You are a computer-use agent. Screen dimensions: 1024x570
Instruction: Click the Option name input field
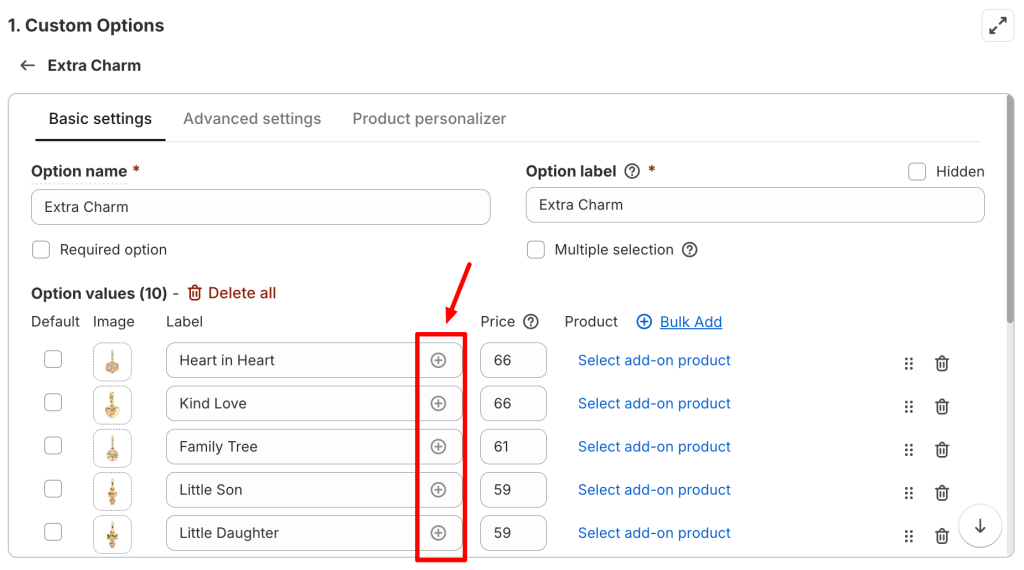261,207
